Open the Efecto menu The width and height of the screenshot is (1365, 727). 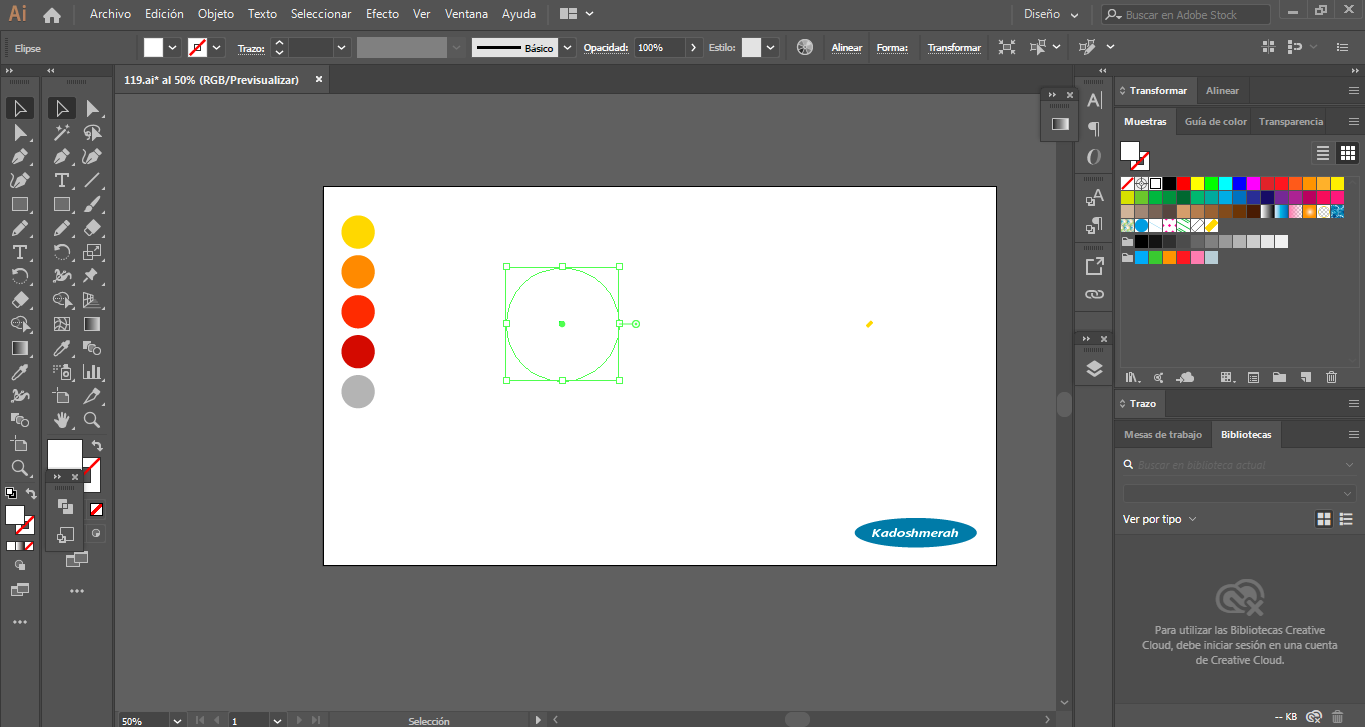382,15
